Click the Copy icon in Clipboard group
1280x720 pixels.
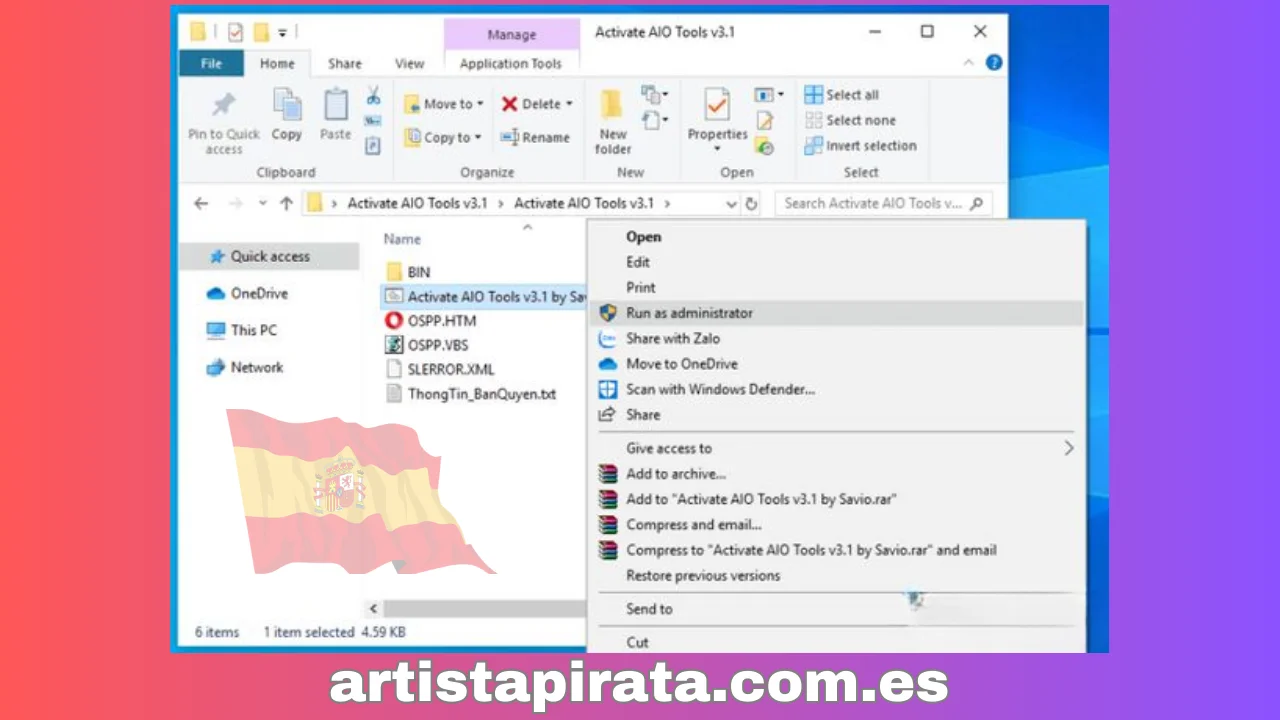pyautogui.click(x=287, y=104)
